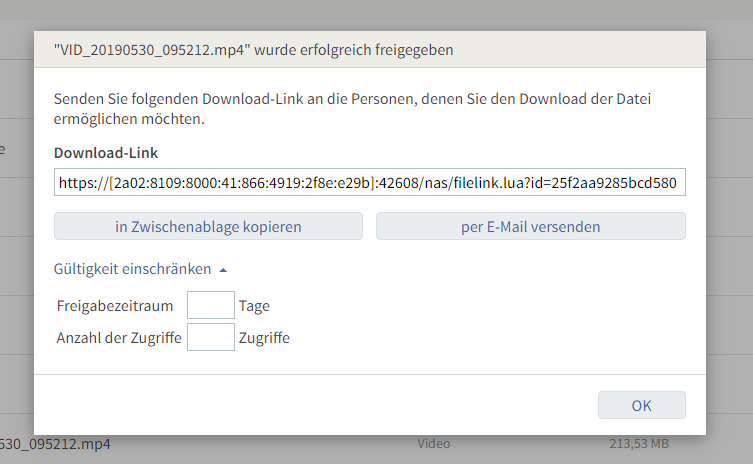Click the 'Senden Sie folgenden Download-Link' description

tap(352, 109)
